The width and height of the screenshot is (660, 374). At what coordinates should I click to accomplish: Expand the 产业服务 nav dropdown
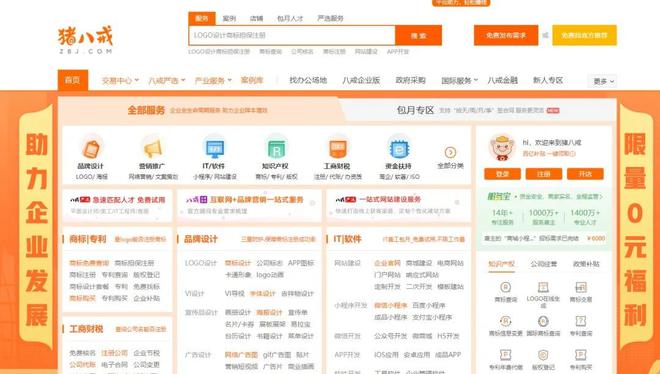[x=213, y=80]
